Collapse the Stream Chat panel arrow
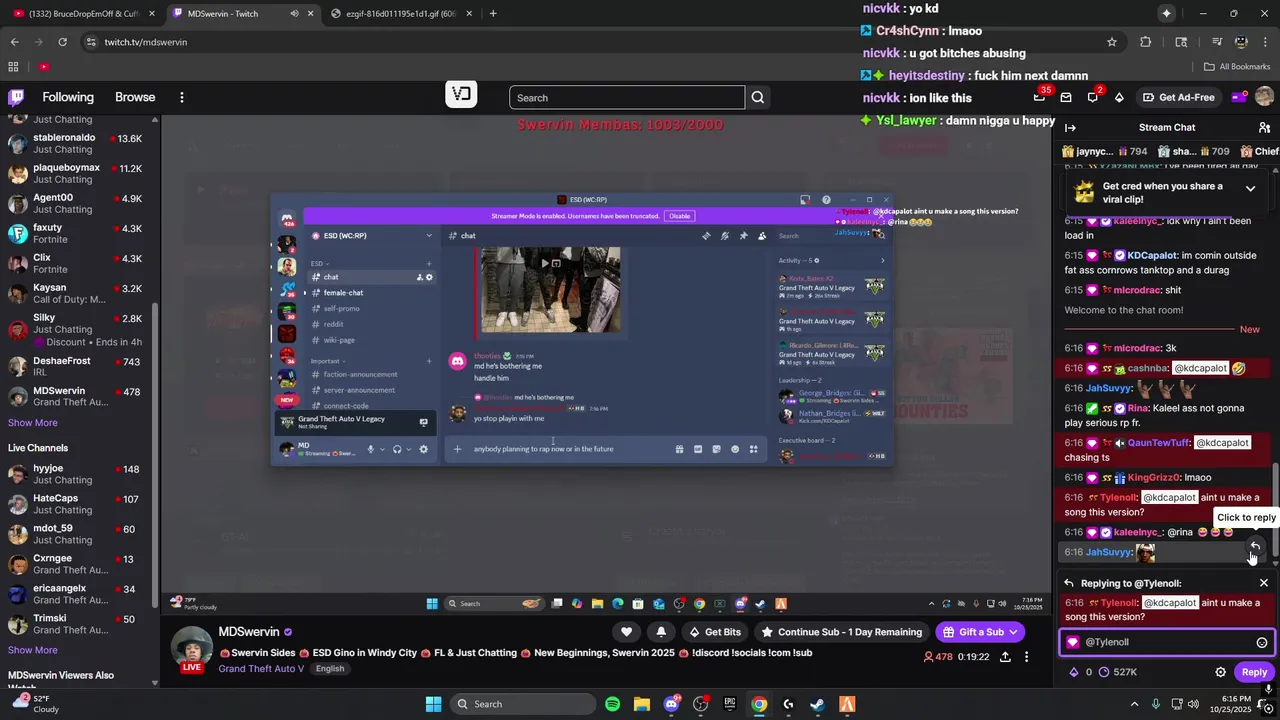The width and height of the screenshot is (1280, 720). pos(1070,127)
